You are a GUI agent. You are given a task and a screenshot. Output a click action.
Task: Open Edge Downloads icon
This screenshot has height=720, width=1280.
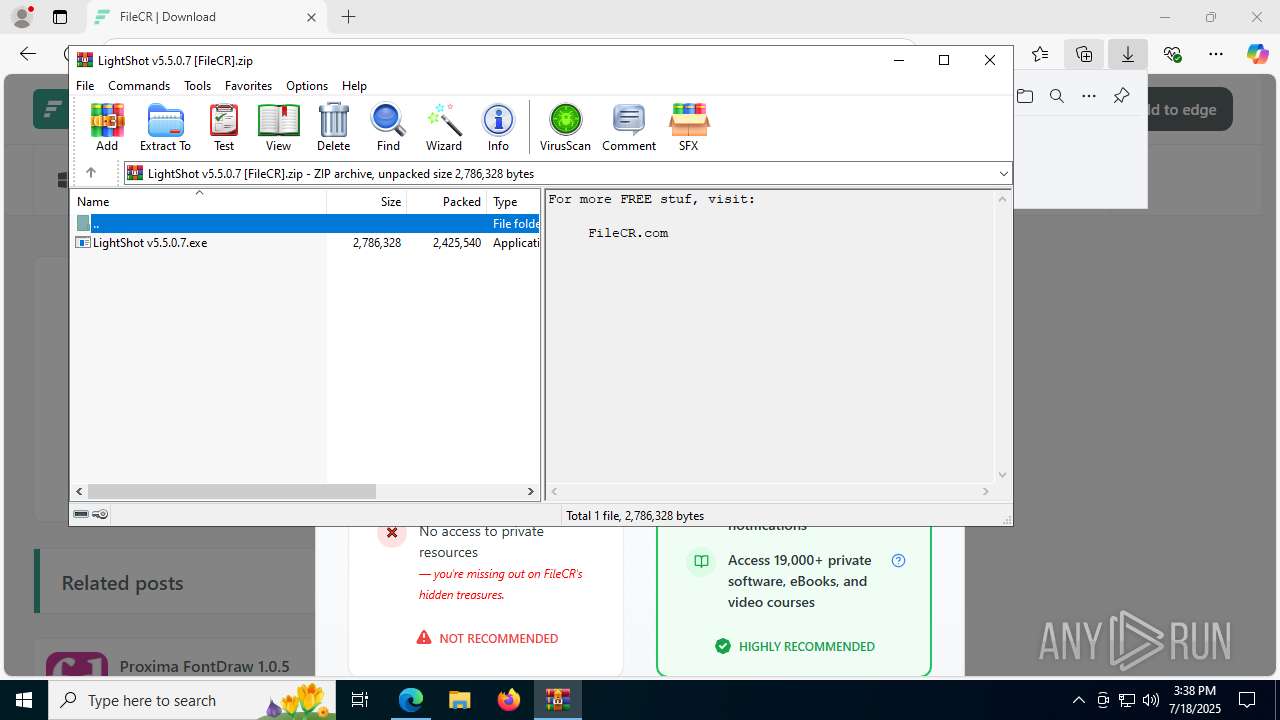pos(1128,54)
